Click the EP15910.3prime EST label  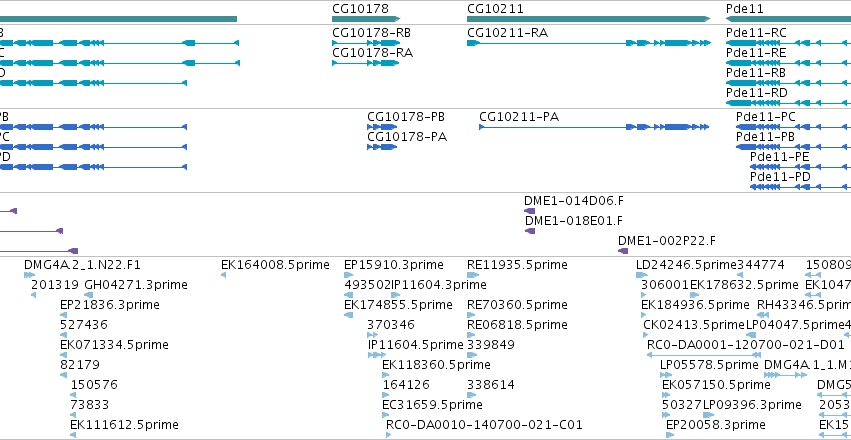coord(394,265)
